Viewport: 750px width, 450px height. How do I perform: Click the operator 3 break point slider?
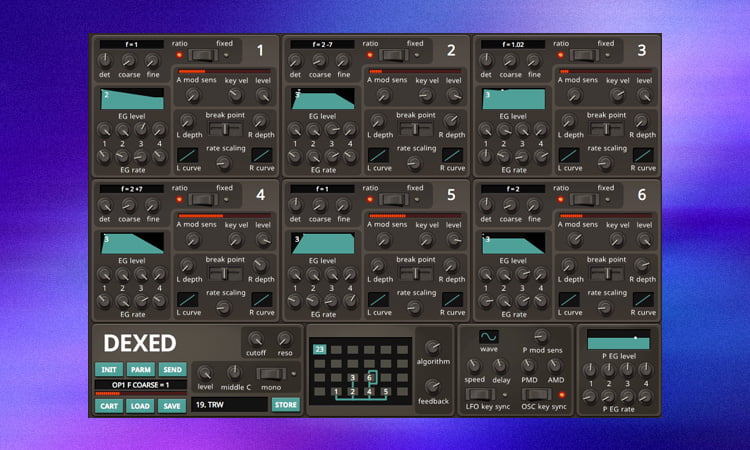coord(605,129)
